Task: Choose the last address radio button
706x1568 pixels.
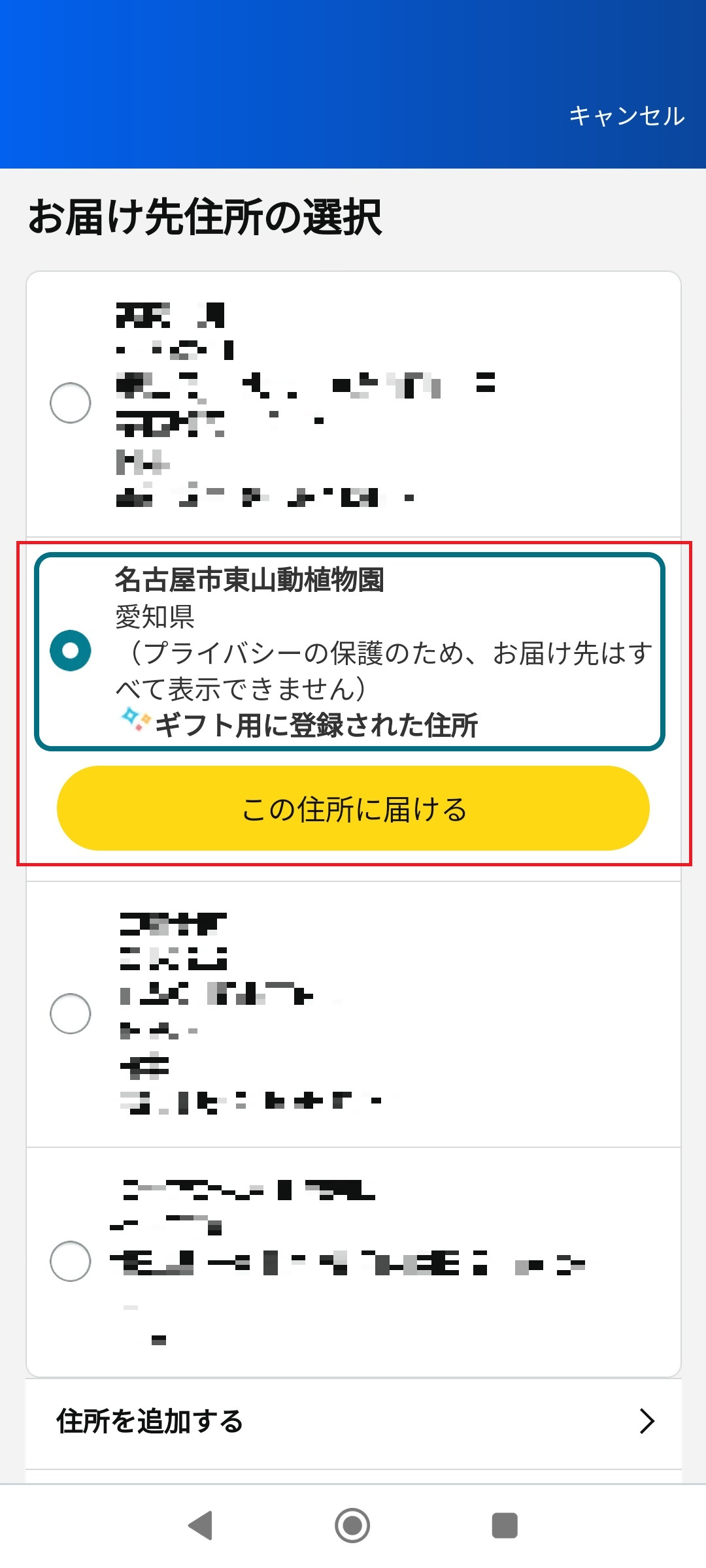Action: point(71,1261)
